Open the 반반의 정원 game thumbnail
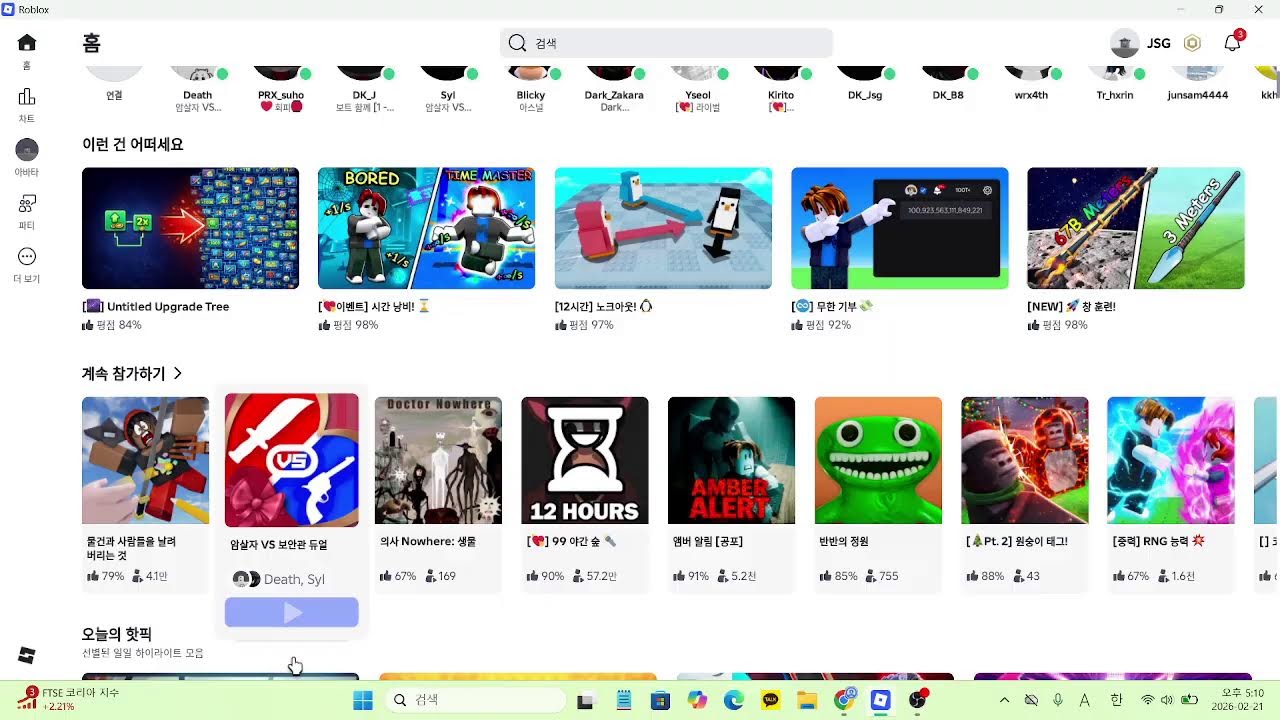Screen dimensions: 1280x720 click(x=878, y=460)
